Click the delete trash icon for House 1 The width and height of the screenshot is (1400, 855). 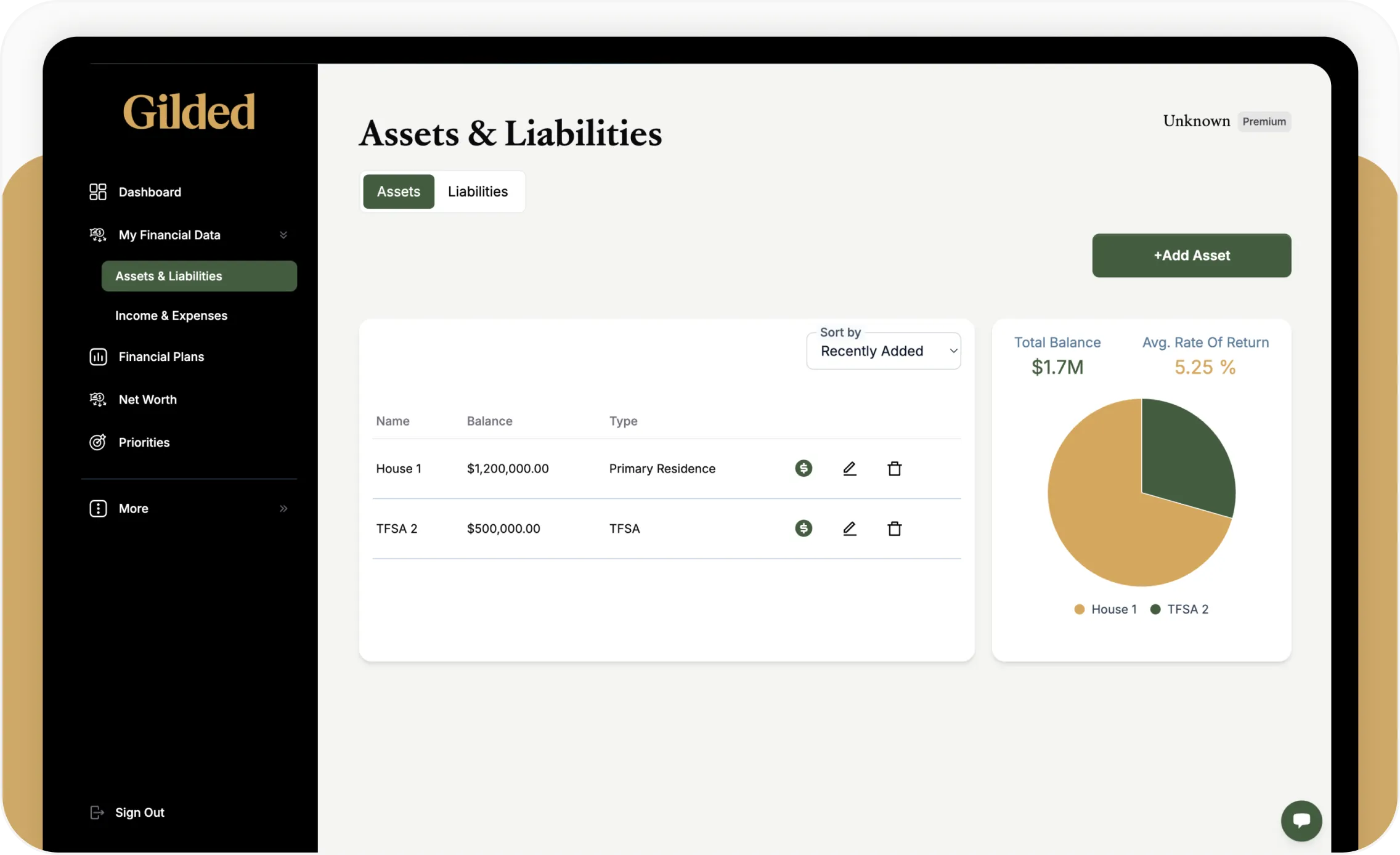(x=895, y=468)
